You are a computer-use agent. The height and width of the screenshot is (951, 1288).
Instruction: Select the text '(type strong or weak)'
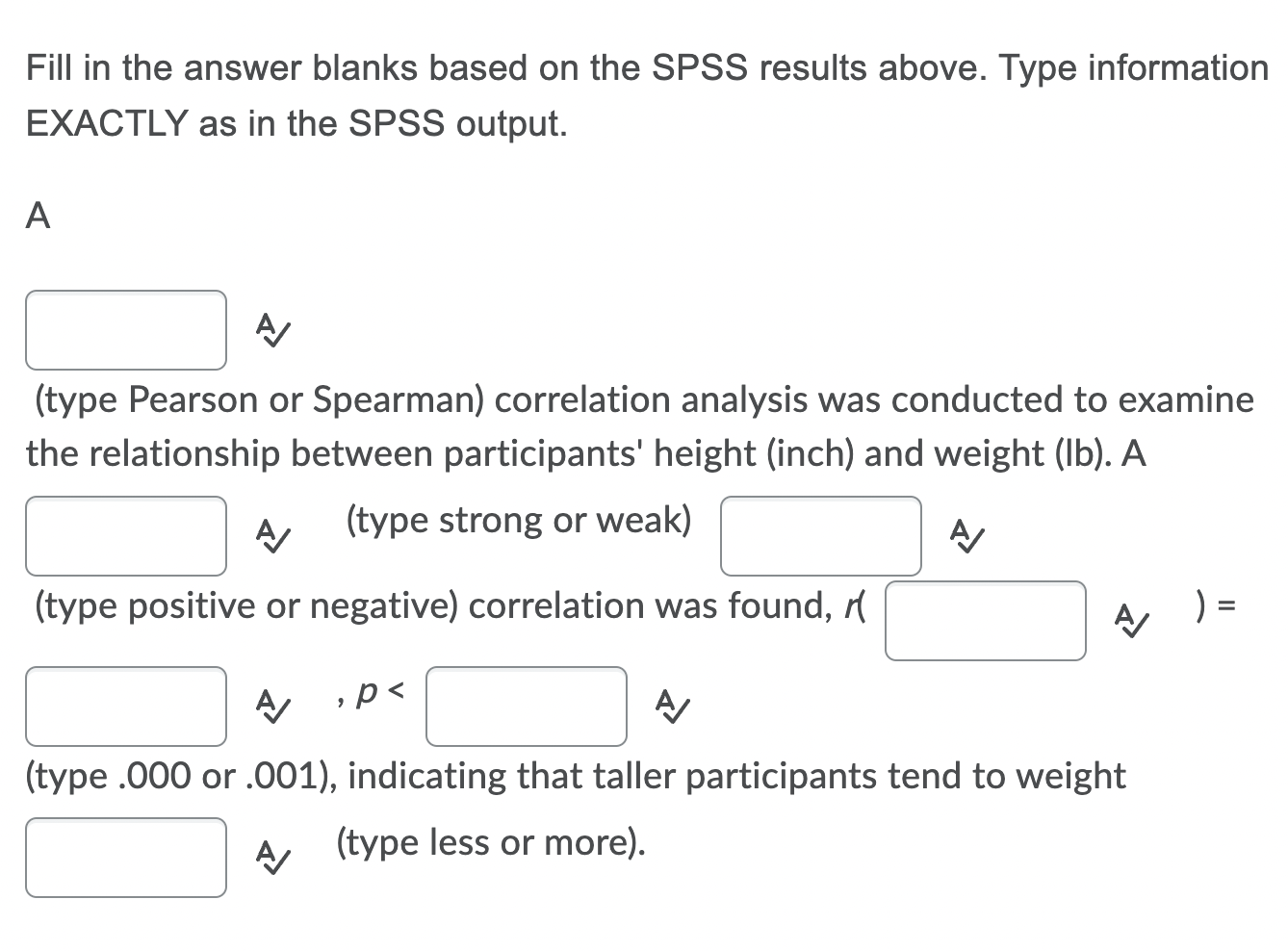click(x=518, y=520)
